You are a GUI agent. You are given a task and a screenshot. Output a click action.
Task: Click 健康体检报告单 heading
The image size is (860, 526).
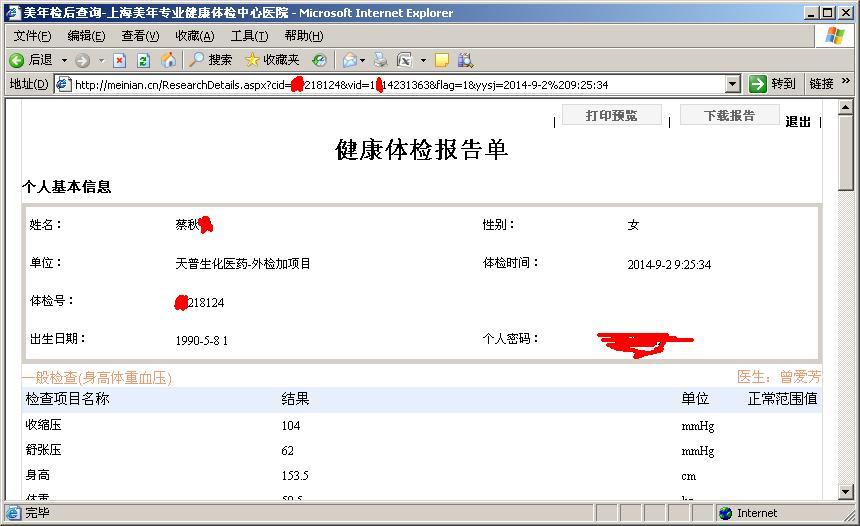point(422,149)
